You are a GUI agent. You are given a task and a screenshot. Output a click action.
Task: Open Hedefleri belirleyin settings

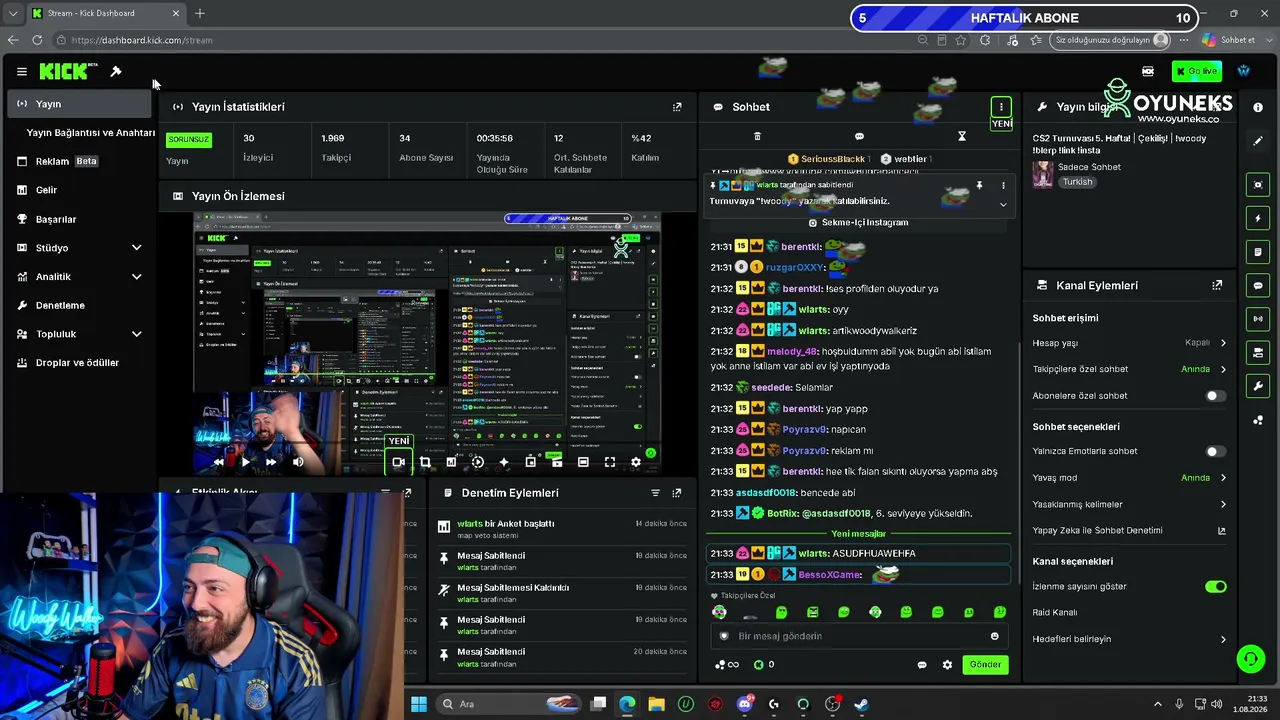[x=1130, y=639]
